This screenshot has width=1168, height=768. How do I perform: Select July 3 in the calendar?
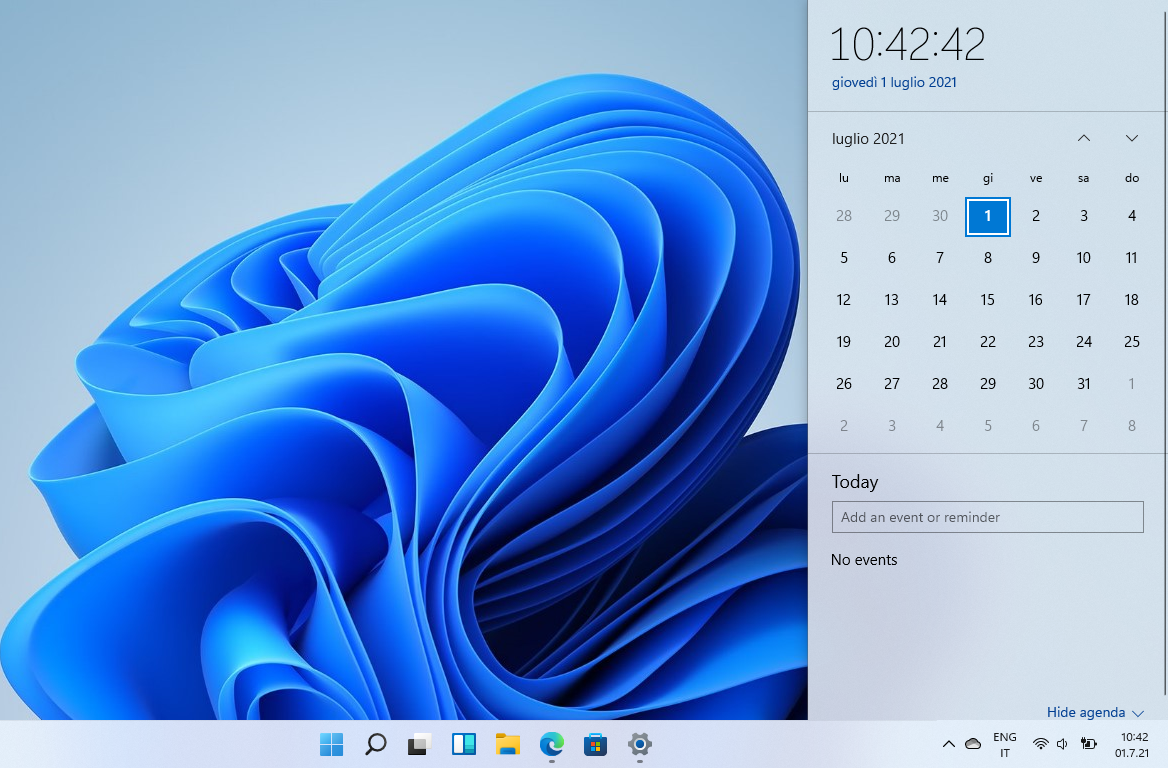1084,216
